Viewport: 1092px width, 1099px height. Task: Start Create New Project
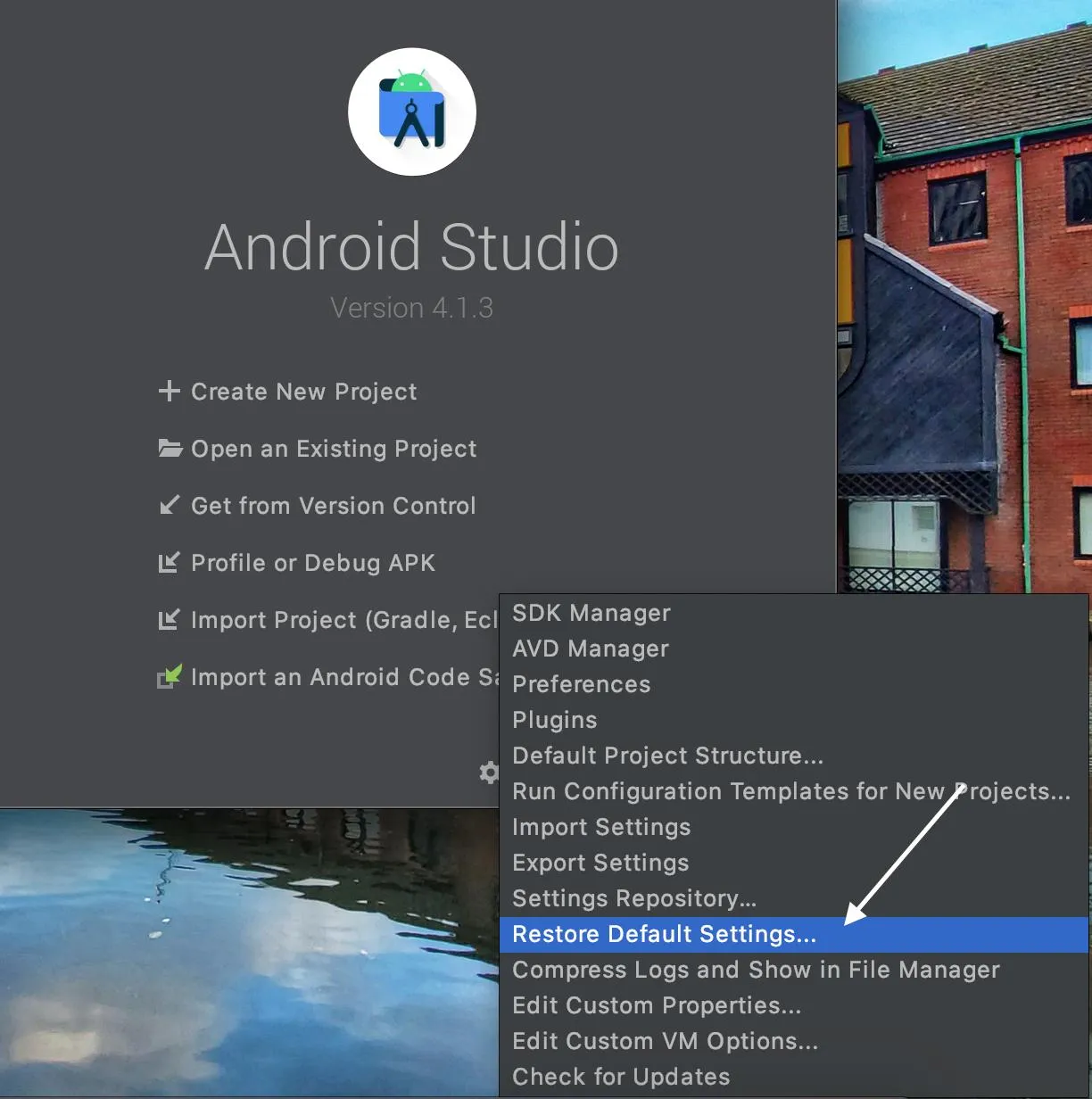(304, 392)
